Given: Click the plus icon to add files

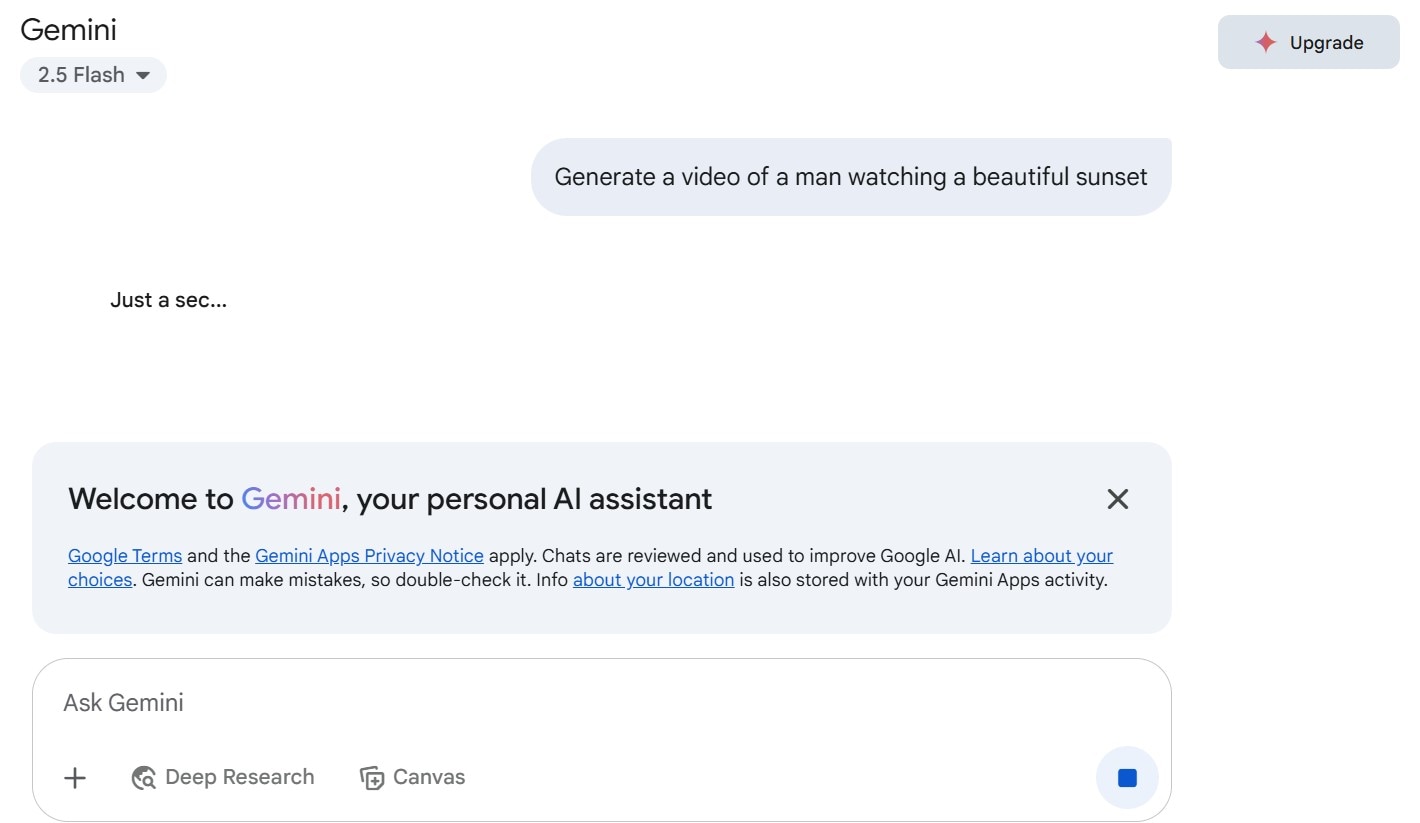Looking at the screenshot, I should point(75,778).
